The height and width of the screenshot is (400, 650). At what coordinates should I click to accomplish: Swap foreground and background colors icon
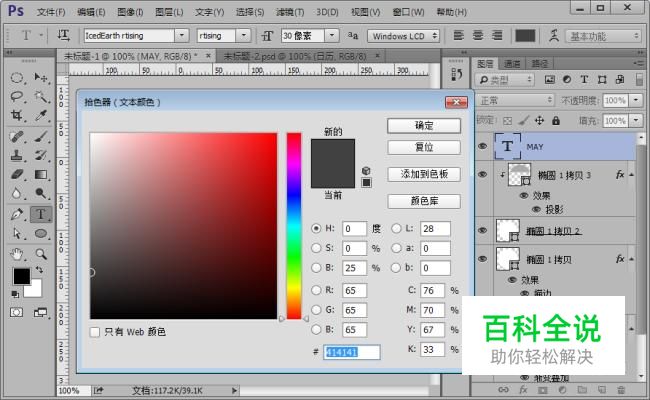pos(39,270)
